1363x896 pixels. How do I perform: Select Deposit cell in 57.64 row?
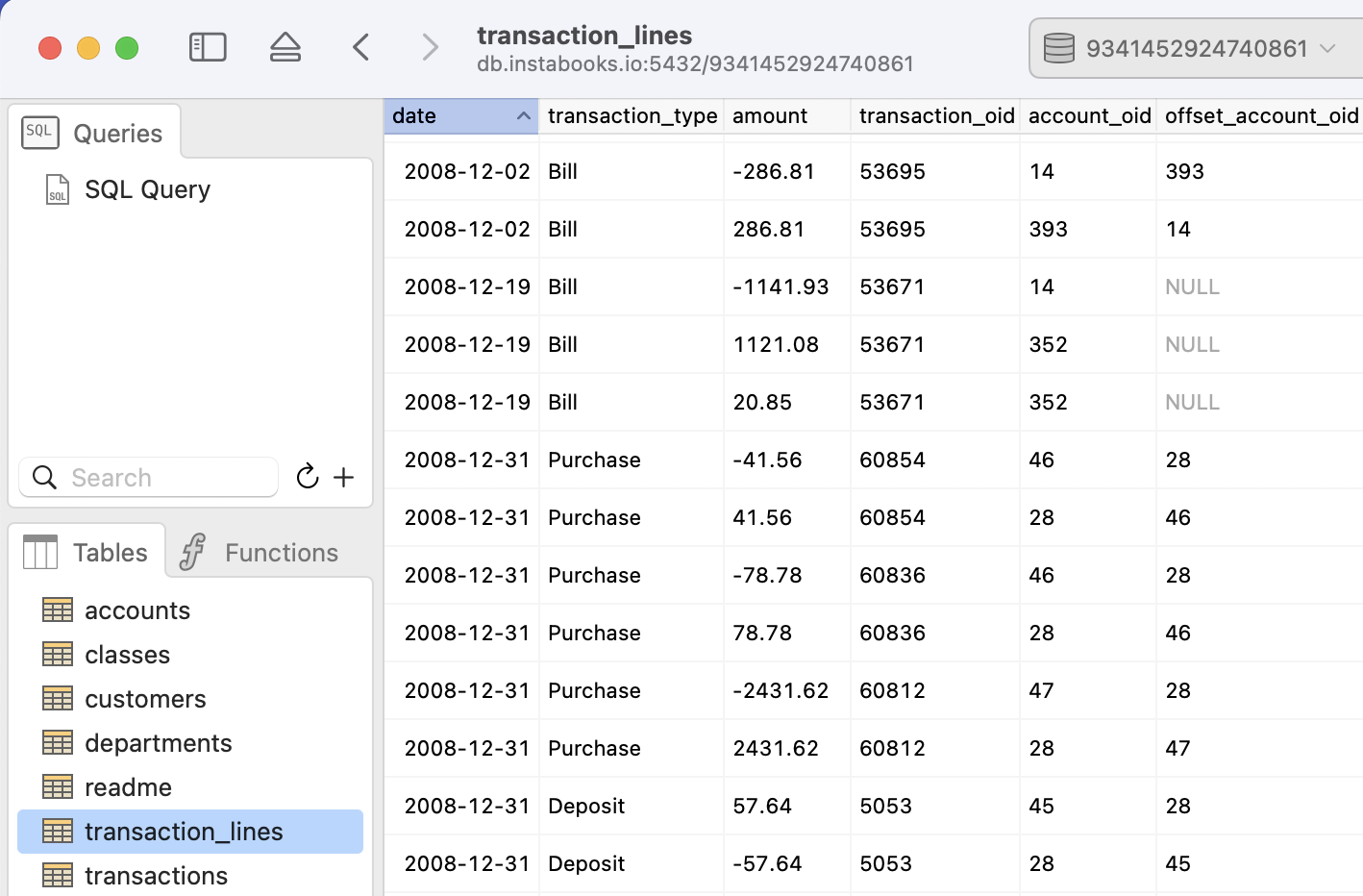632,806
